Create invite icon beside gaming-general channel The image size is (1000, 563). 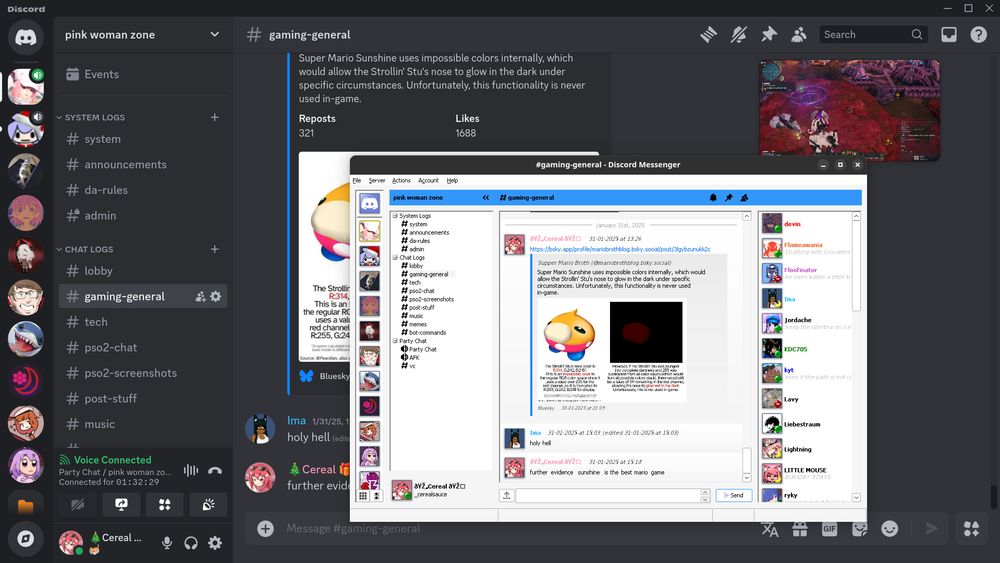pyautogui.click(x=200, y=296)
